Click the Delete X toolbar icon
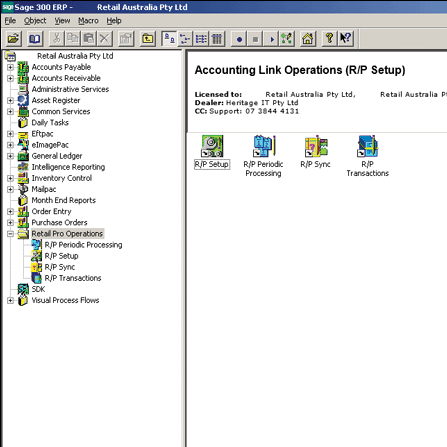This screenshot has height=447, width=447. (x=105, y=39)
